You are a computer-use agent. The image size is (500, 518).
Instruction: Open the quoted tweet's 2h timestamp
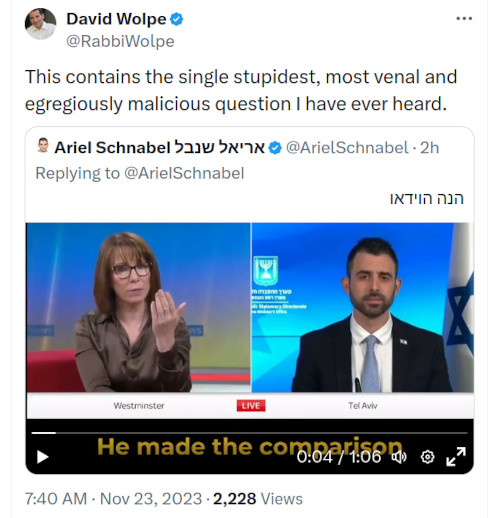(x=429, y=148)
